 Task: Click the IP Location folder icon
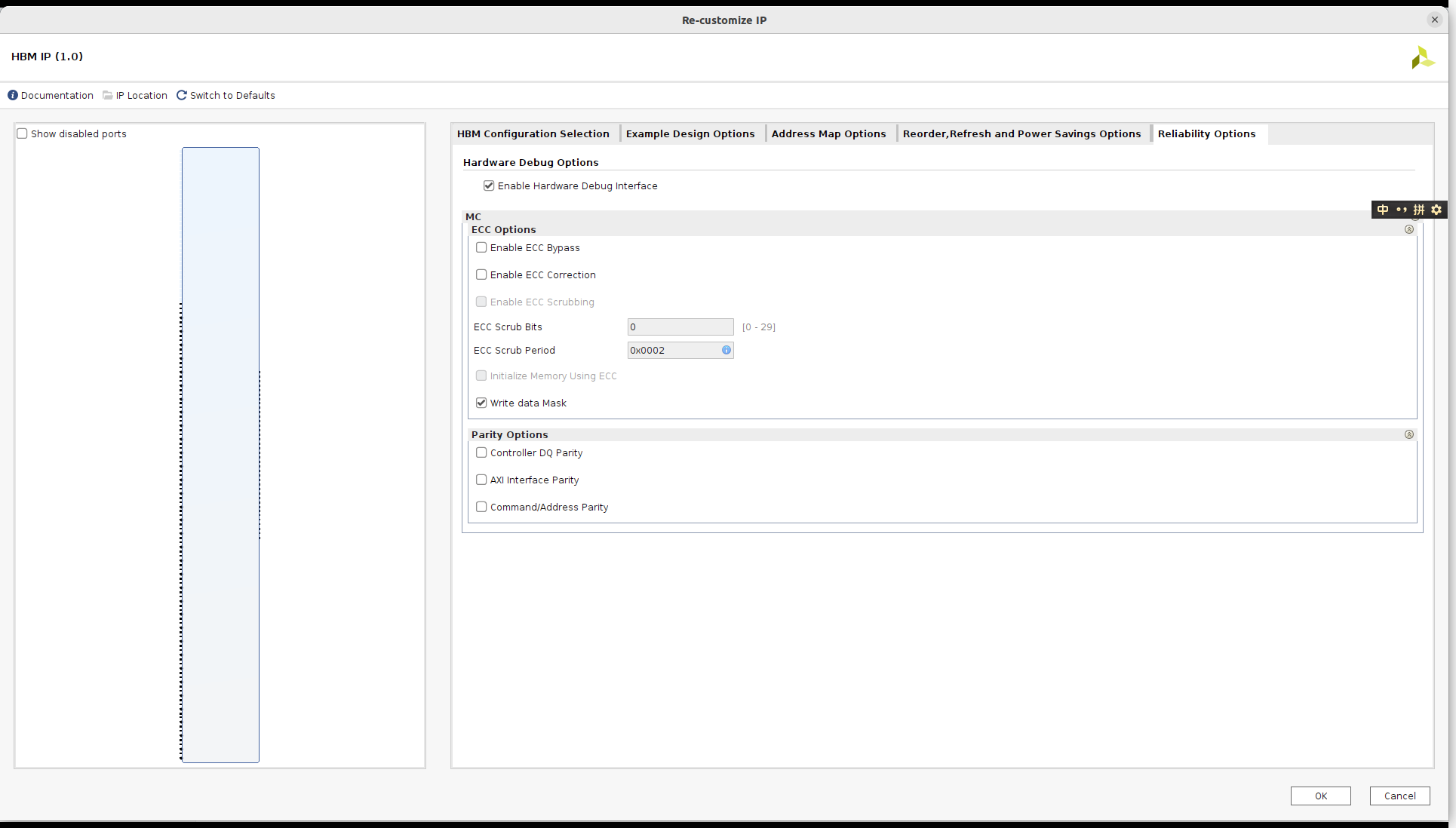click(108, 95)
